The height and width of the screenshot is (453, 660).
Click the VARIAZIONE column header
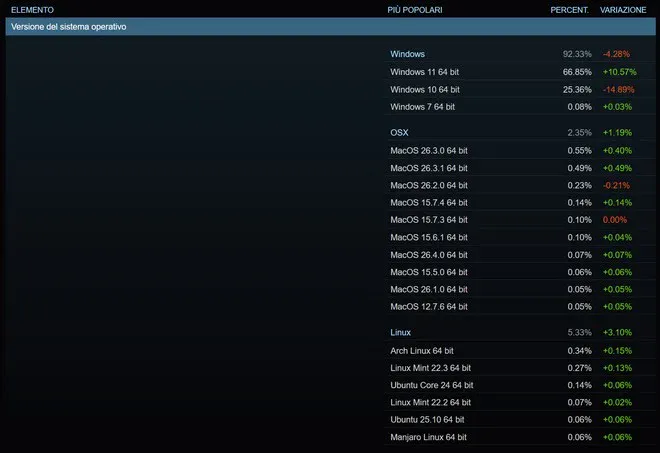pos(623,10)
